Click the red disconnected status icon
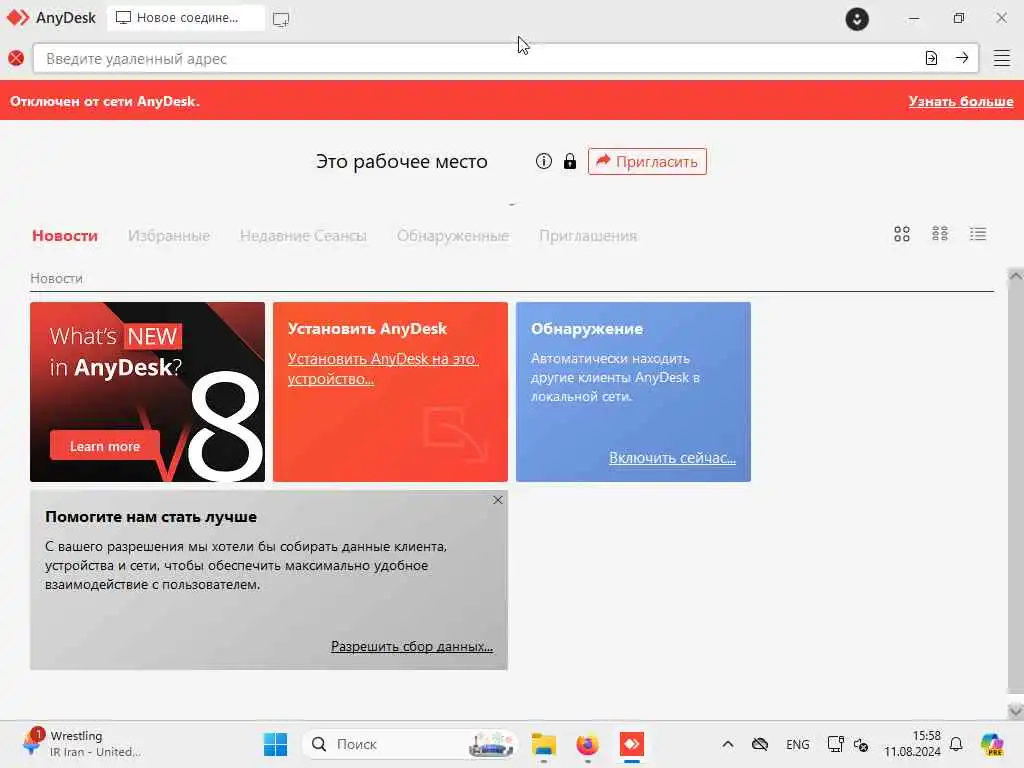 click(x=16, y=58)
